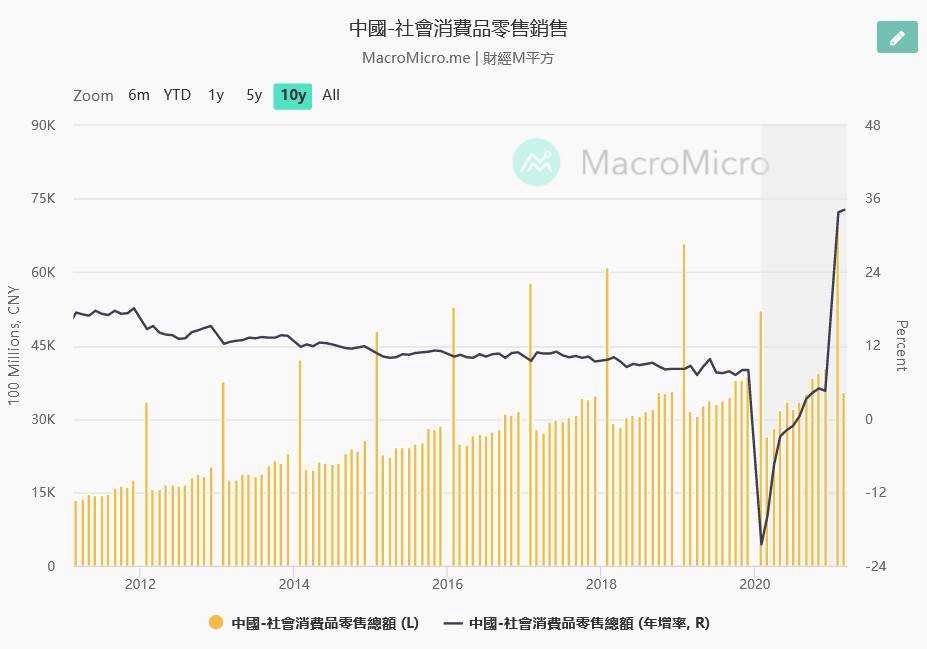Click the growth line peak in 2021

(845, 210)
